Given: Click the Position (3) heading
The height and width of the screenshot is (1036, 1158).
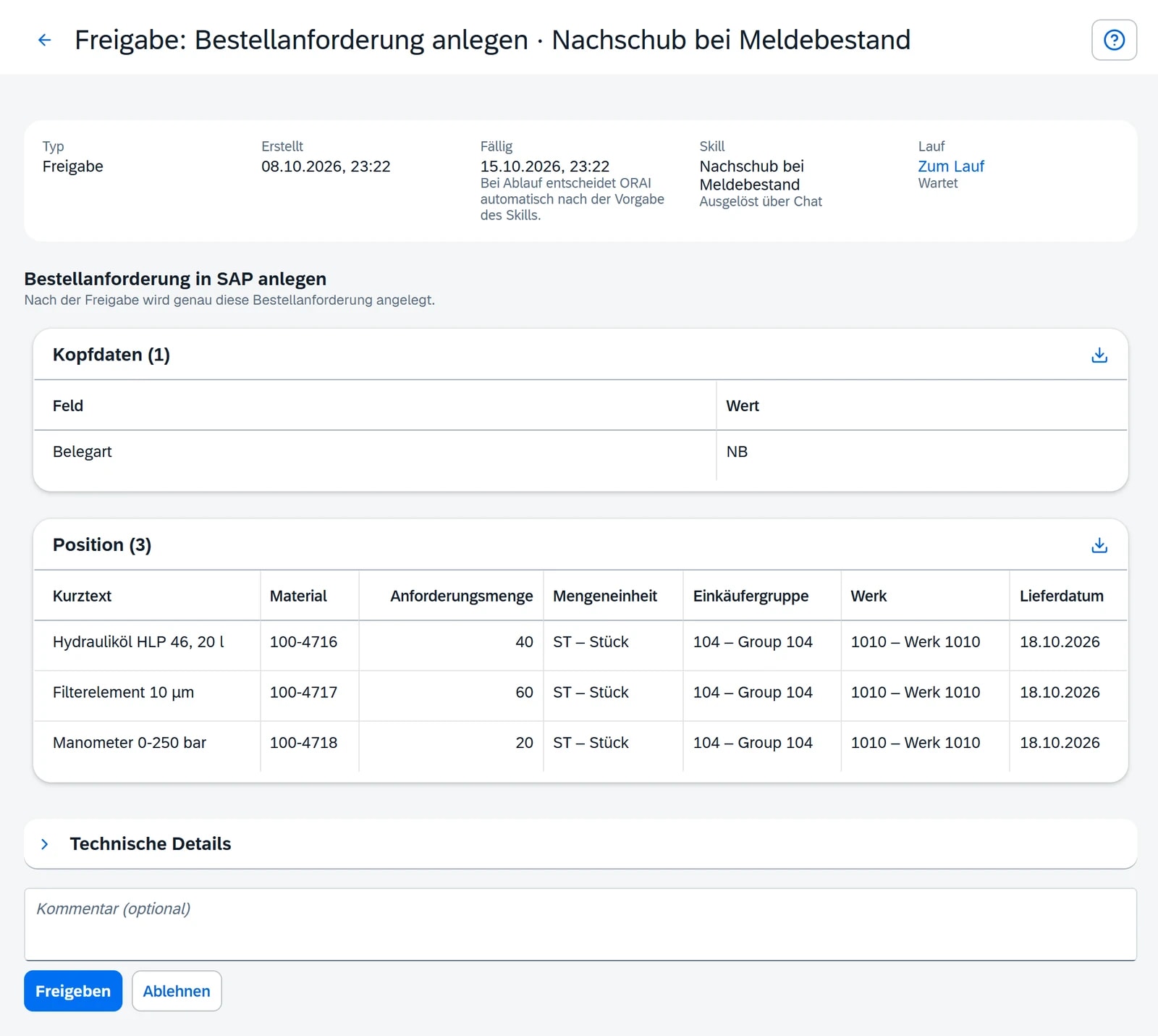Looking at the screenshot, I should pos(102,545).
